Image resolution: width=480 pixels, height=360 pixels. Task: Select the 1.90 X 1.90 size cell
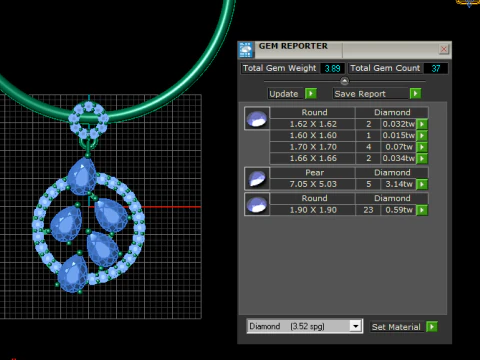coord(313,210)
